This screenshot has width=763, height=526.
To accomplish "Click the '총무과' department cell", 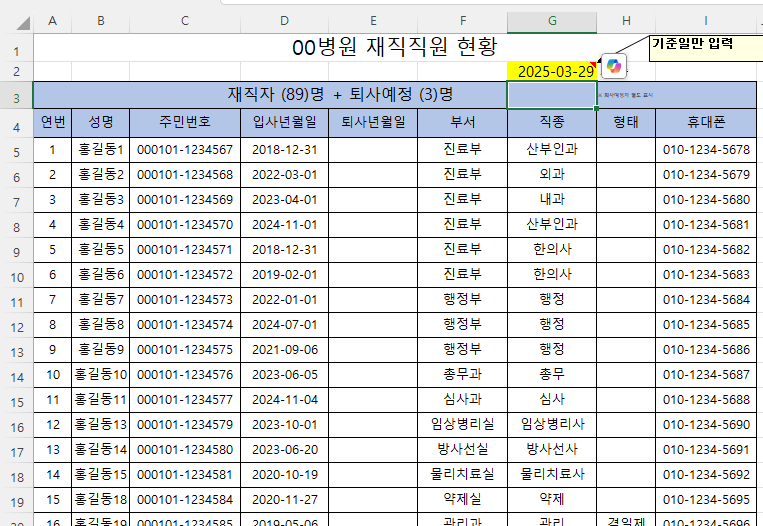I will point(462,375).
